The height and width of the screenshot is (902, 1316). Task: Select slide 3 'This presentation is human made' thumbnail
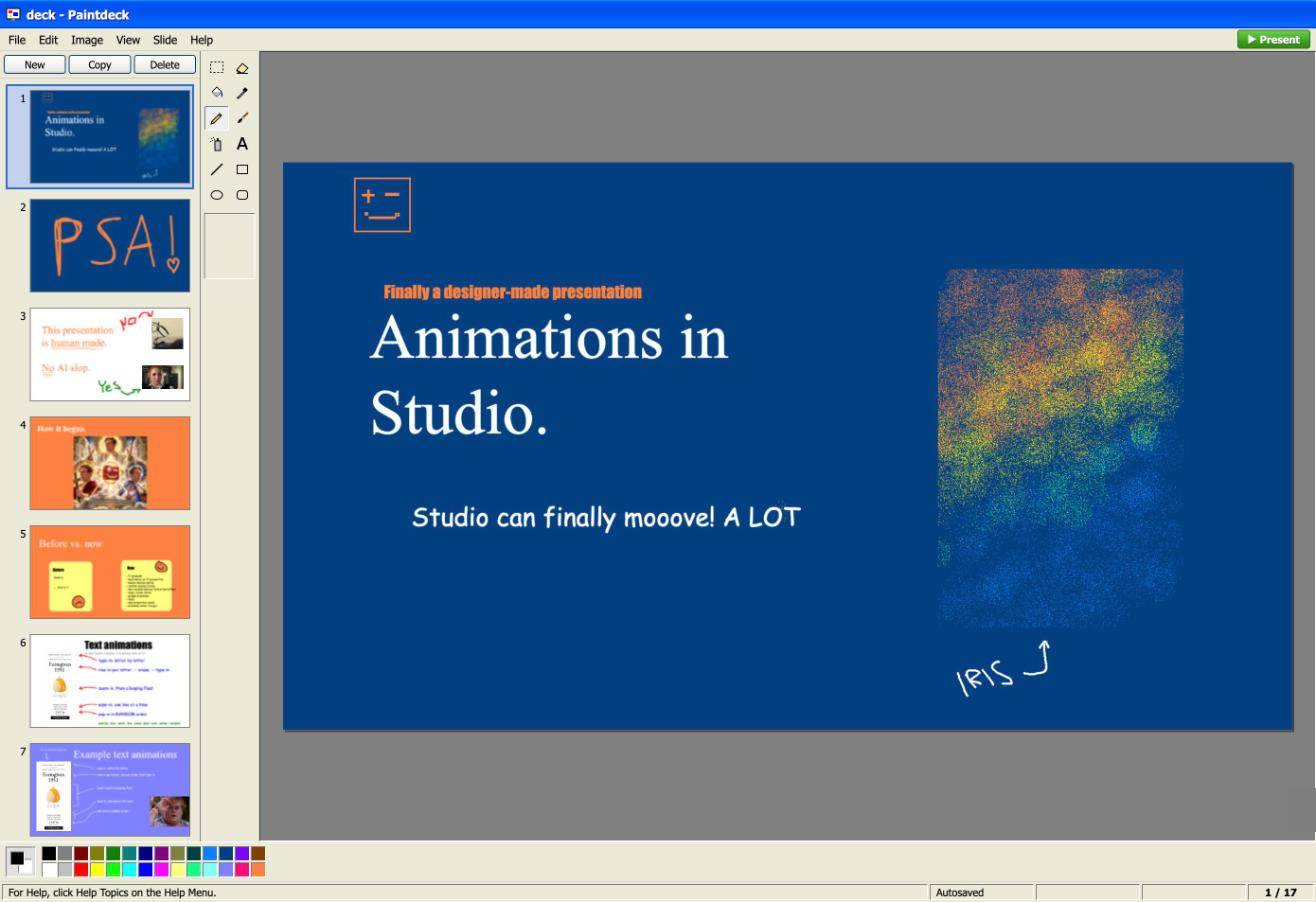(x=110, y=354)
